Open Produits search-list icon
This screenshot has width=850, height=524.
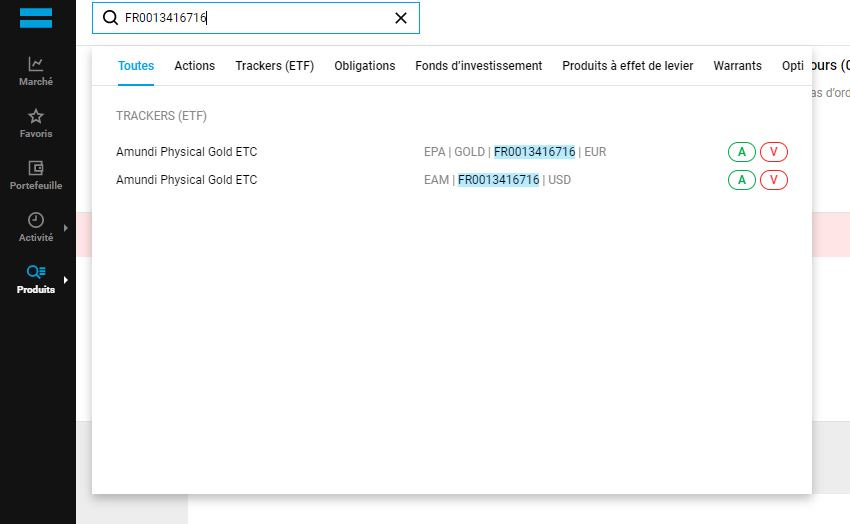point(36,271)
